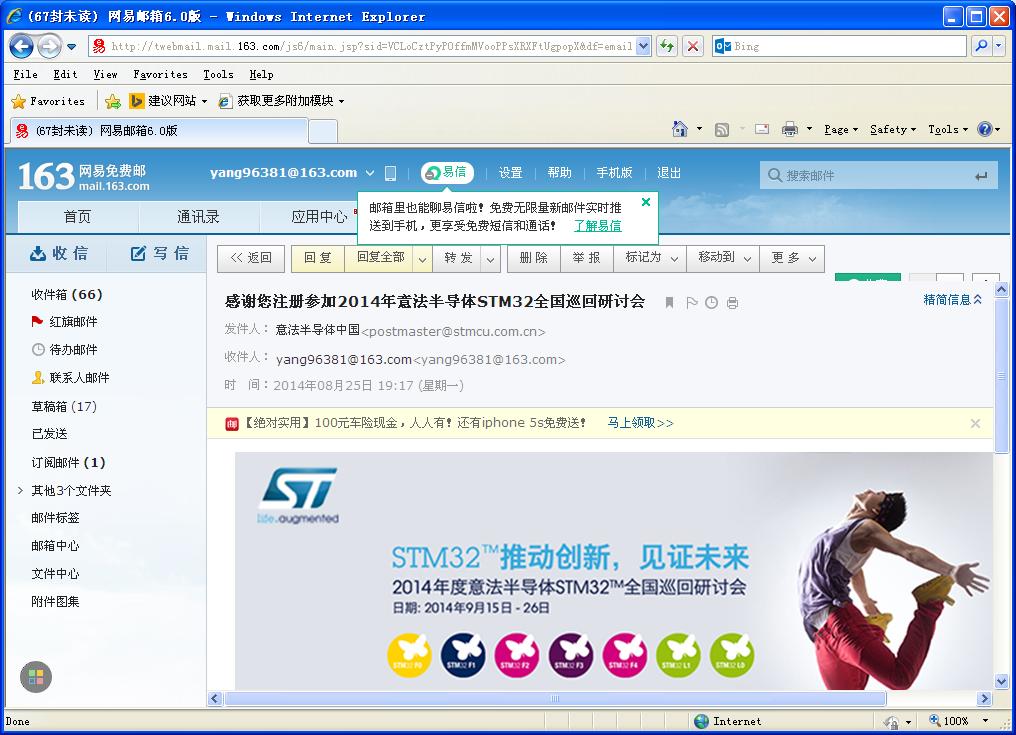The height and width of the screenshot is (735, 1016).
Task: Set a reminder with the clock icon
Action: click(x=711, y=303)
